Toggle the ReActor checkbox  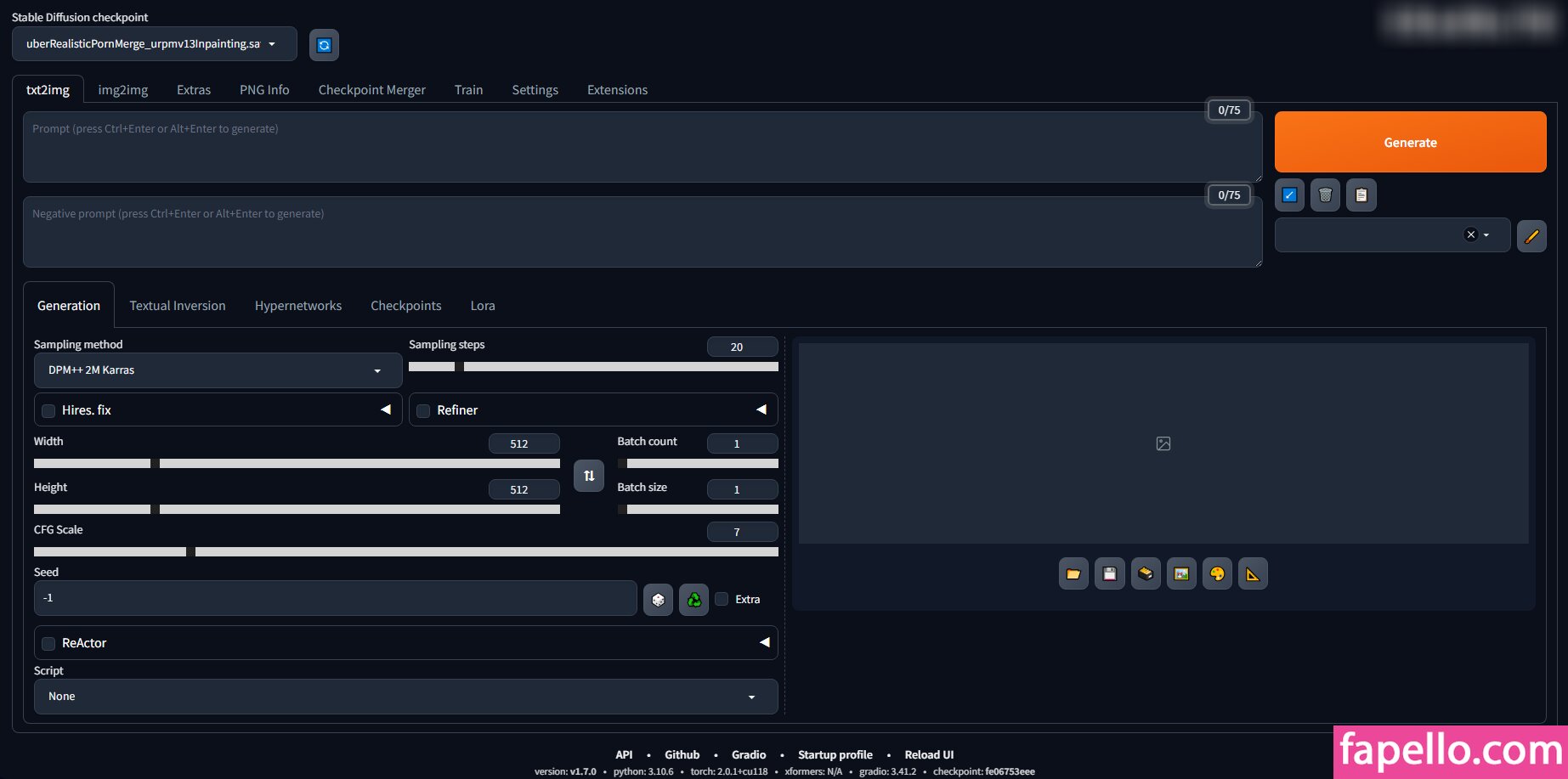[x=49, y=644]
